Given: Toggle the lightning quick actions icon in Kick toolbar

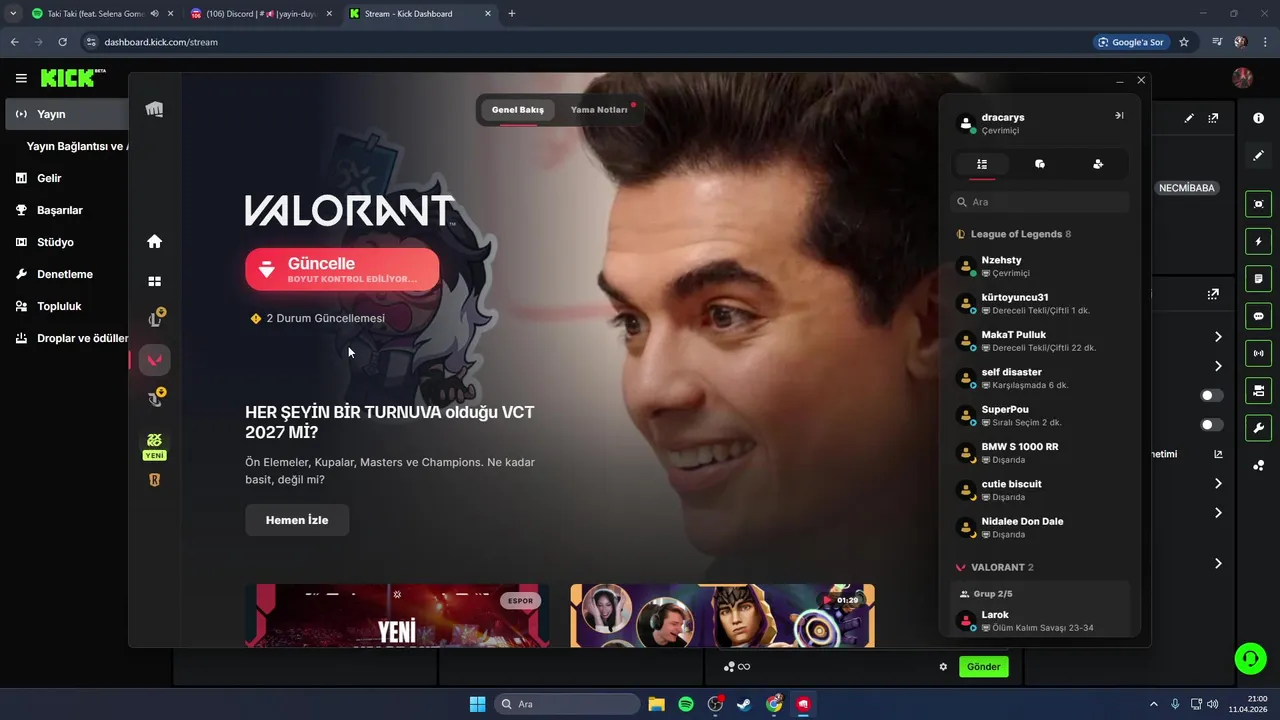Looking at the screenshot, I should click(1258, 241).
